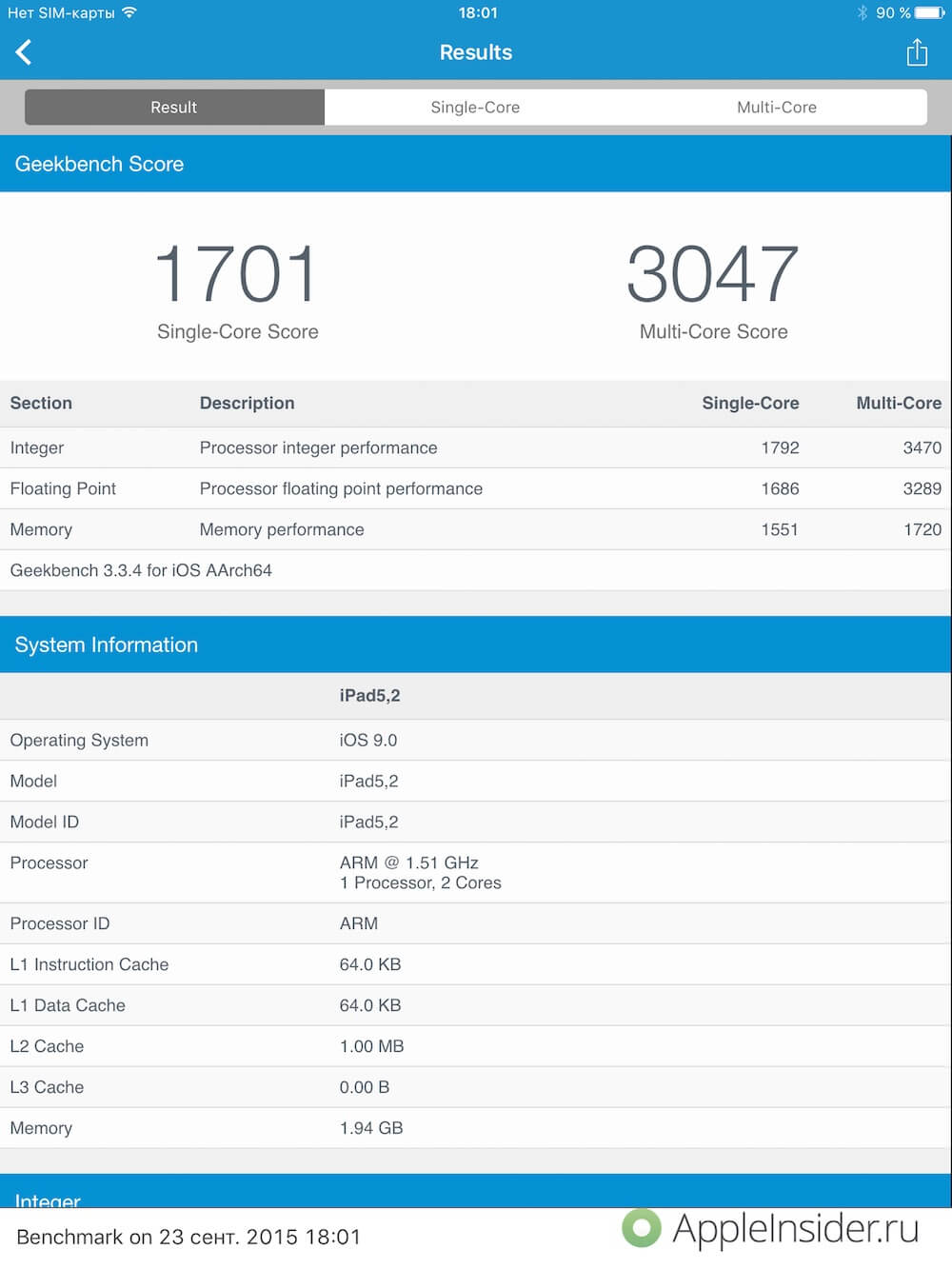Tap the Operating System label

[79, 740]
